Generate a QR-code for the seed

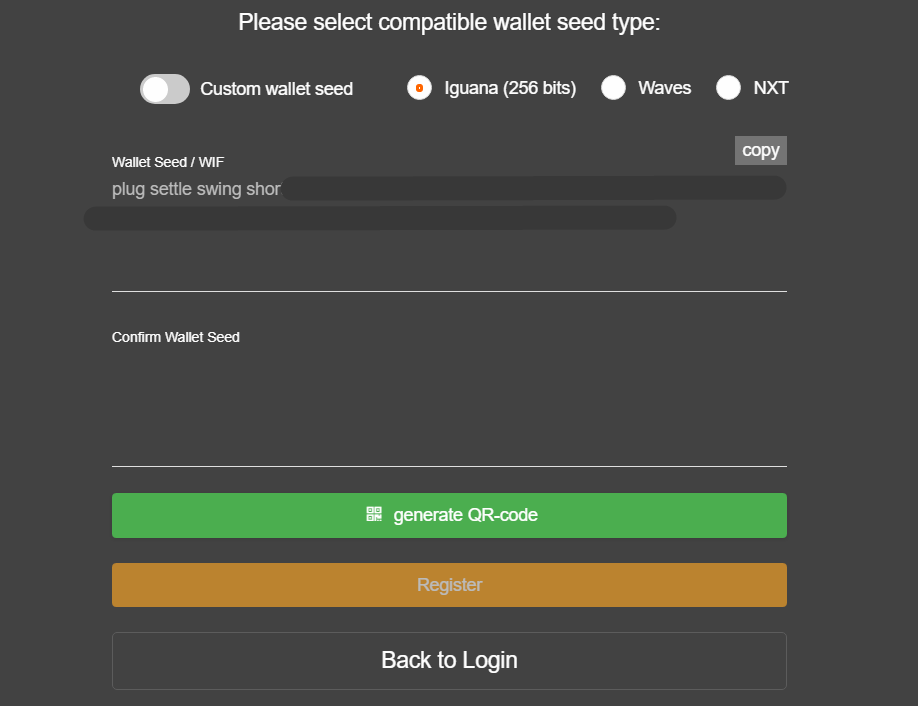coord(448,515)
